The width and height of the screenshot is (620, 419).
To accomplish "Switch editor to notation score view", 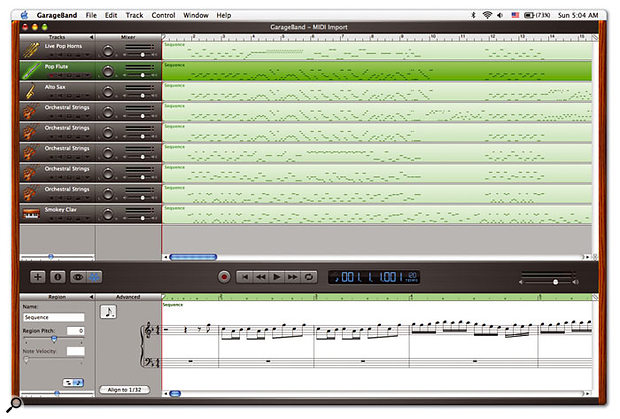I will [x=78, y=382].
